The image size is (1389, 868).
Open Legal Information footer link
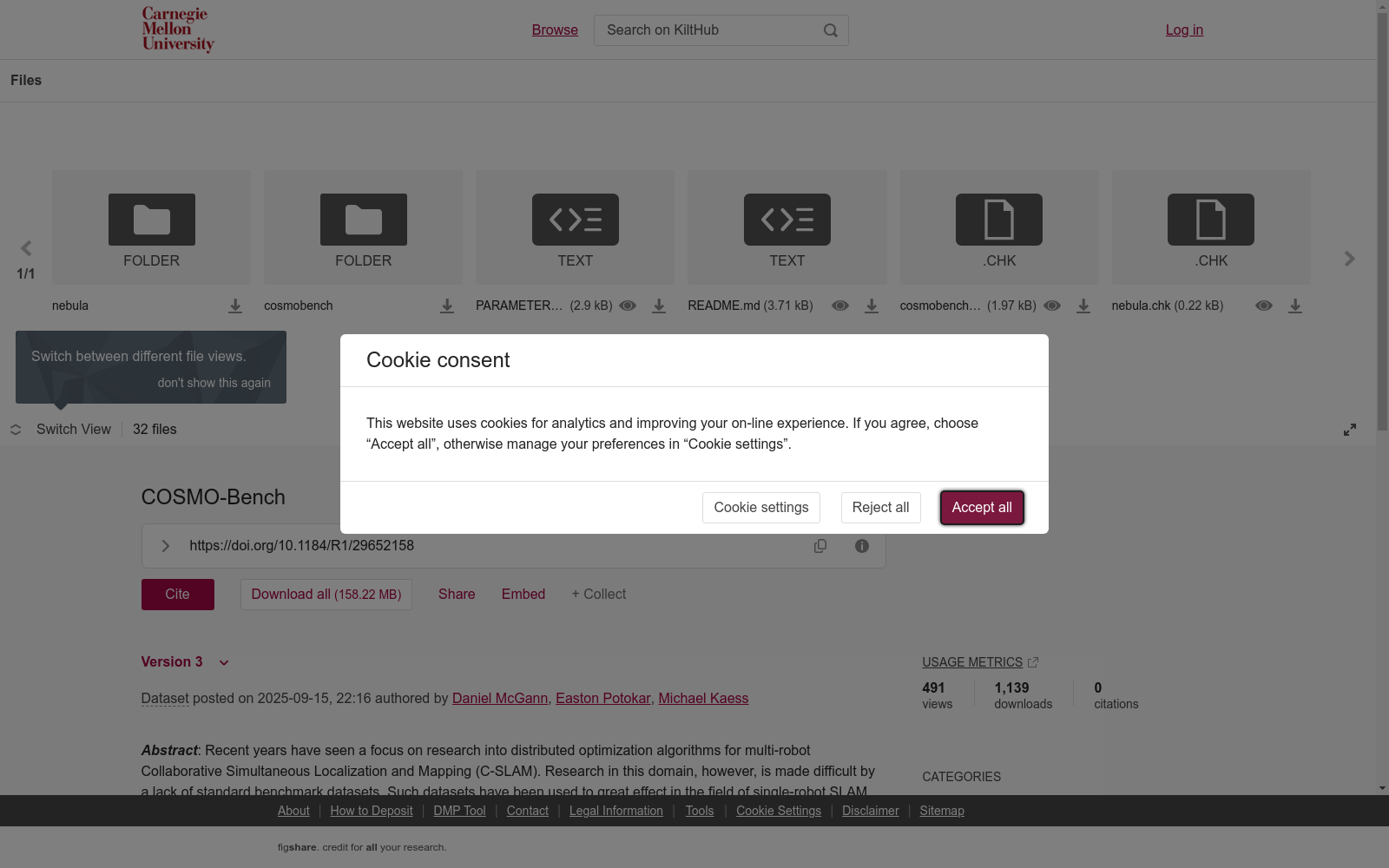click(616, 811)
